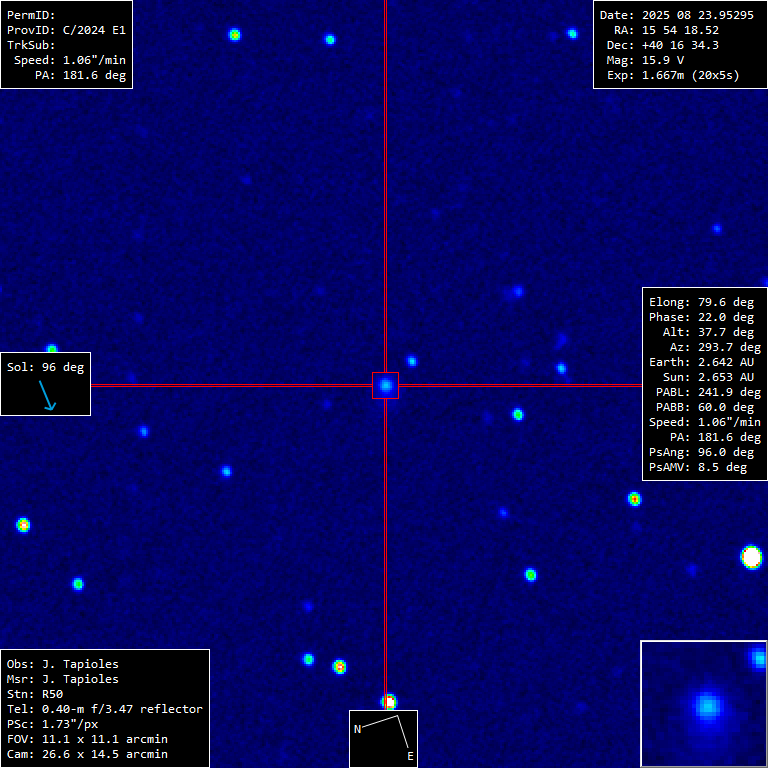
Task: Select the 'Earth: 2.642 AU' line
Action: coord(701,362)
